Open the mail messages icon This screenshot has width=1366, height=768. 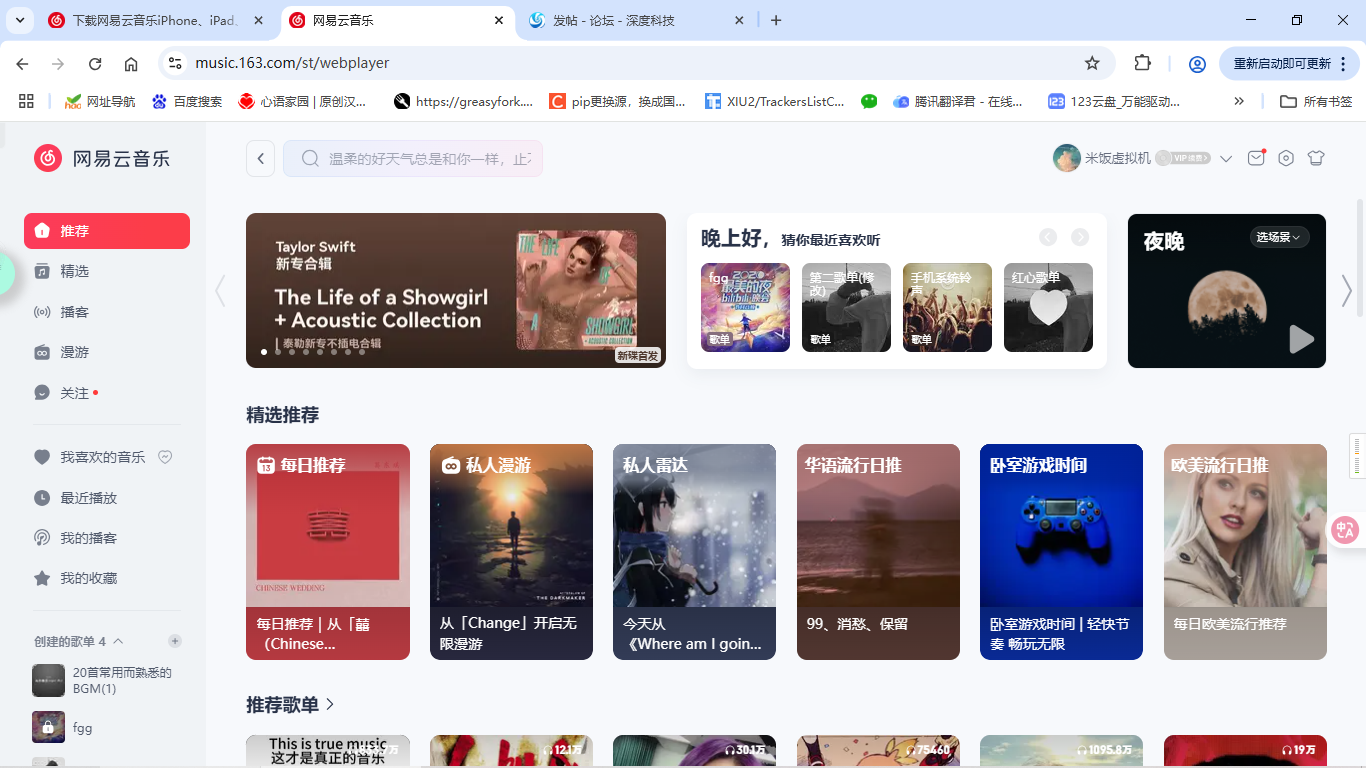(x=1256, y=158)
